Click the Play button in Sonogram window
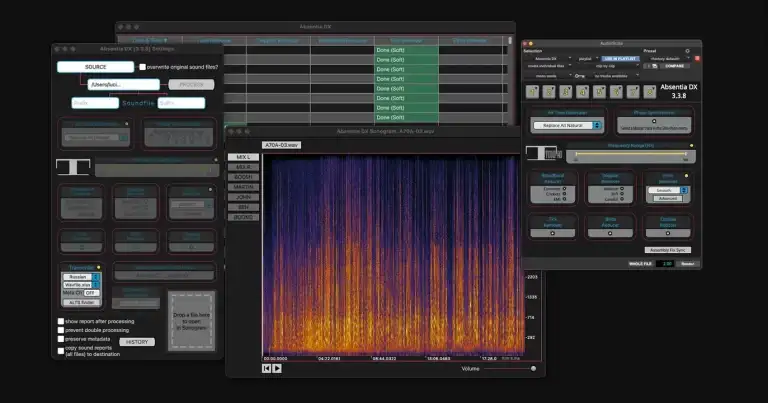 (x=277, y=368)
